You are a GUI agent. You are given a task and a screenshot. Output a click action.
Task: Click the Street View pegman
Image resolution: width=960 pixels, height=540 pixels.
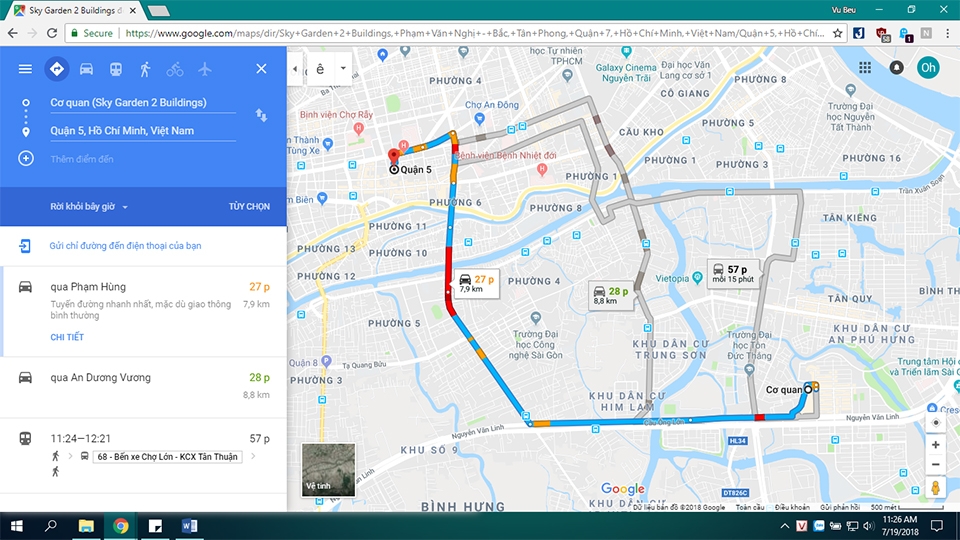click(936, 487)
